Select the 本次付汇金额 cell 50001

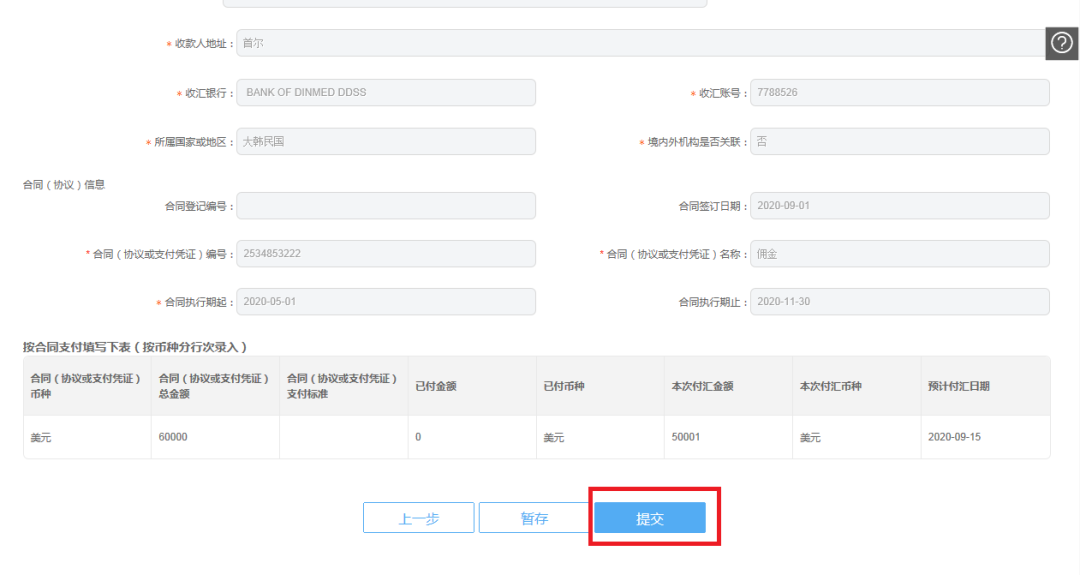pyautogui.click(x=728, y=437)
